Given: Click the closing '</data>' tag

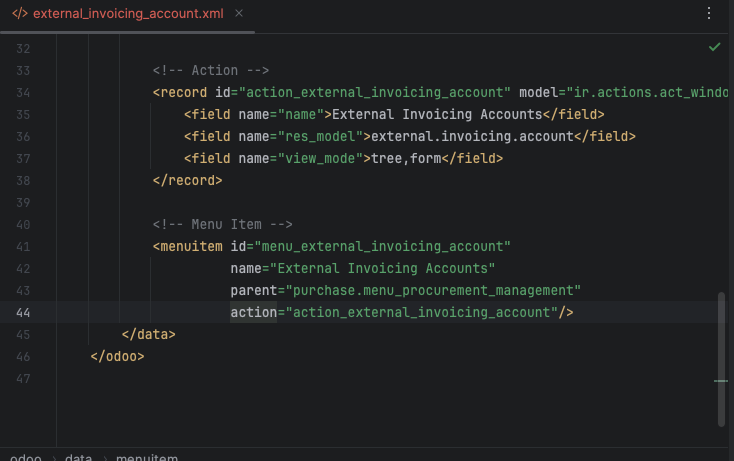Looking at the screenshot, I should [148, 335].
